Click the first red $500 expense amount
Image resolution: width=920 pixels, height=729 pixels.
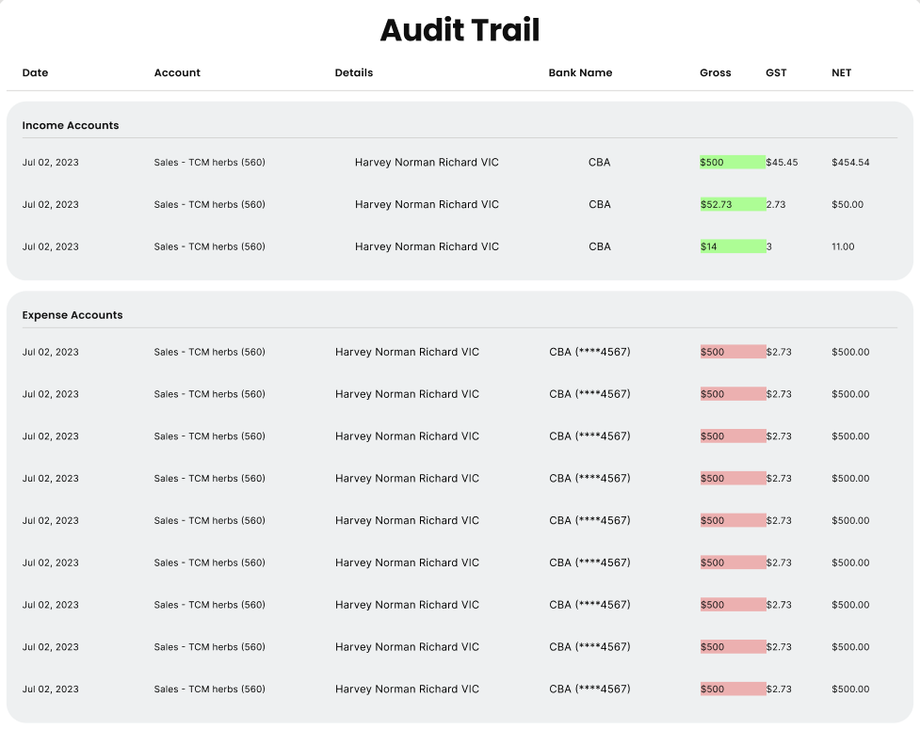tap(713, 352)
